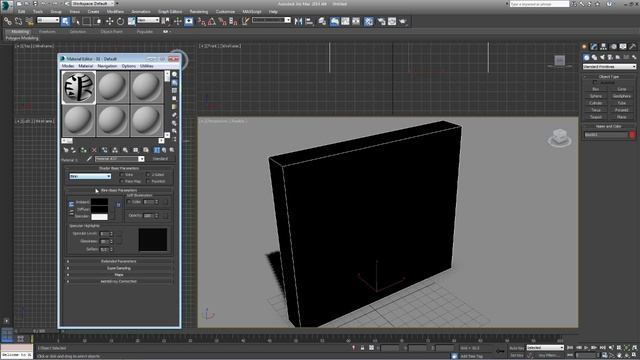Expand the SuperSampling rollout
The height and width of the screenshot is (360, 640).
click(118, 268)
